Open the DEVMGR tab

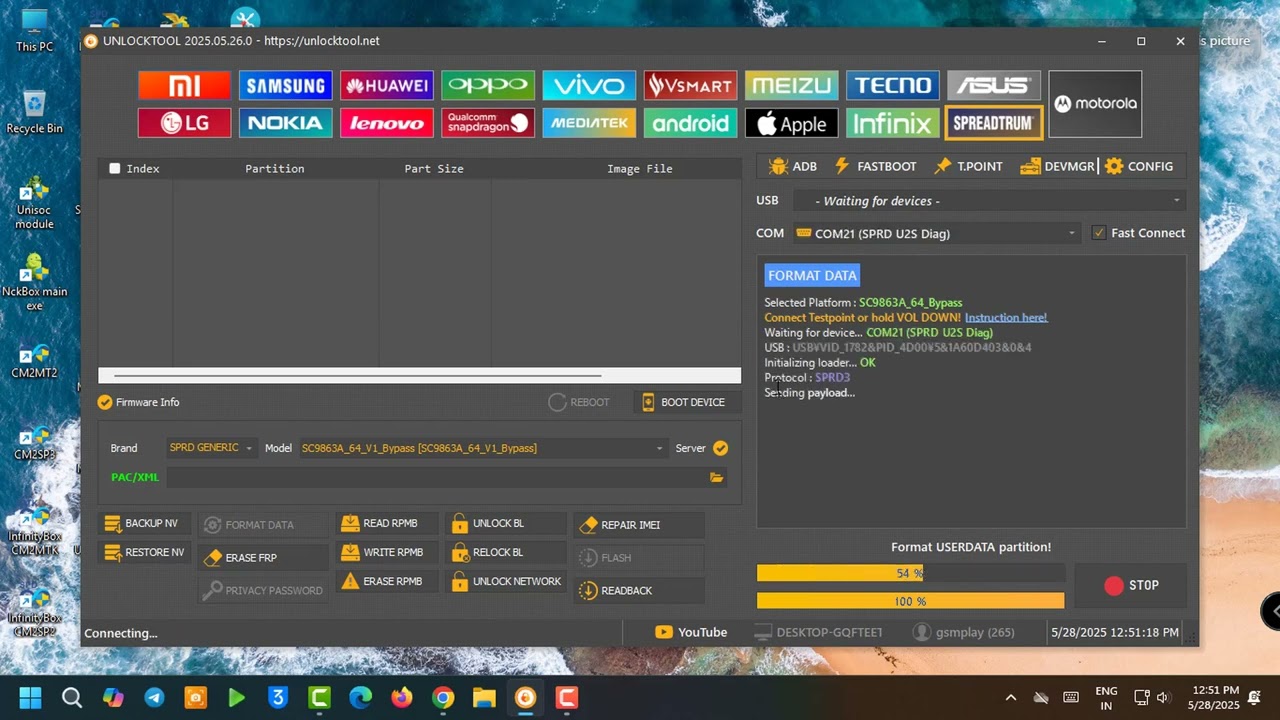1058,166
